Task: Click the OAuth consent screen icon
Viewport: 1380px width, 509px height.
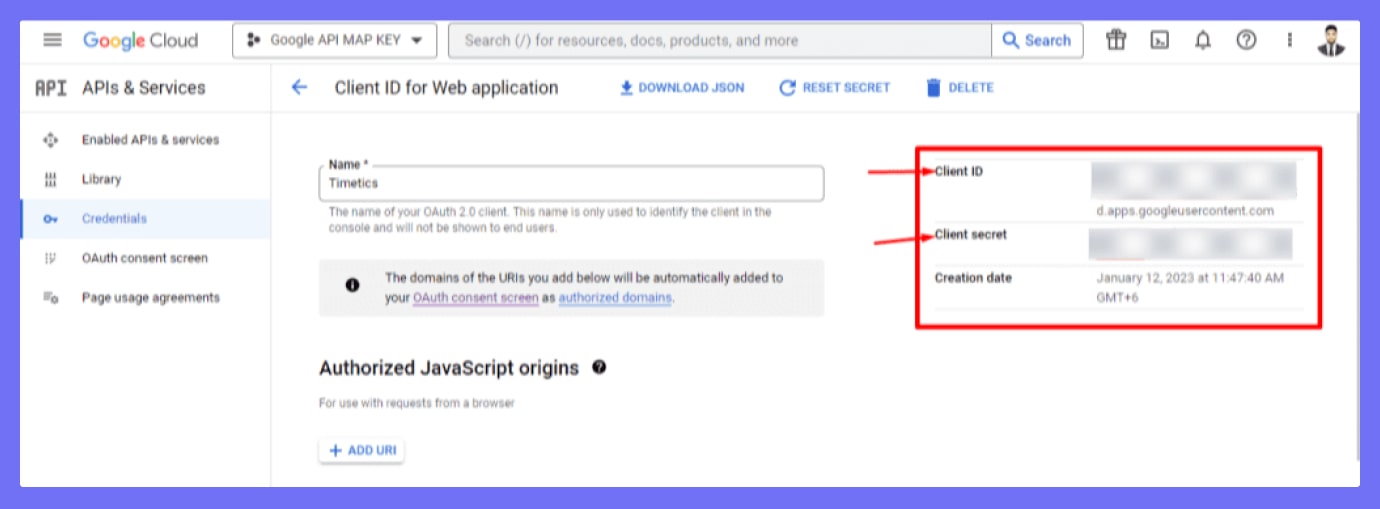Action: [x=51, y=258]
